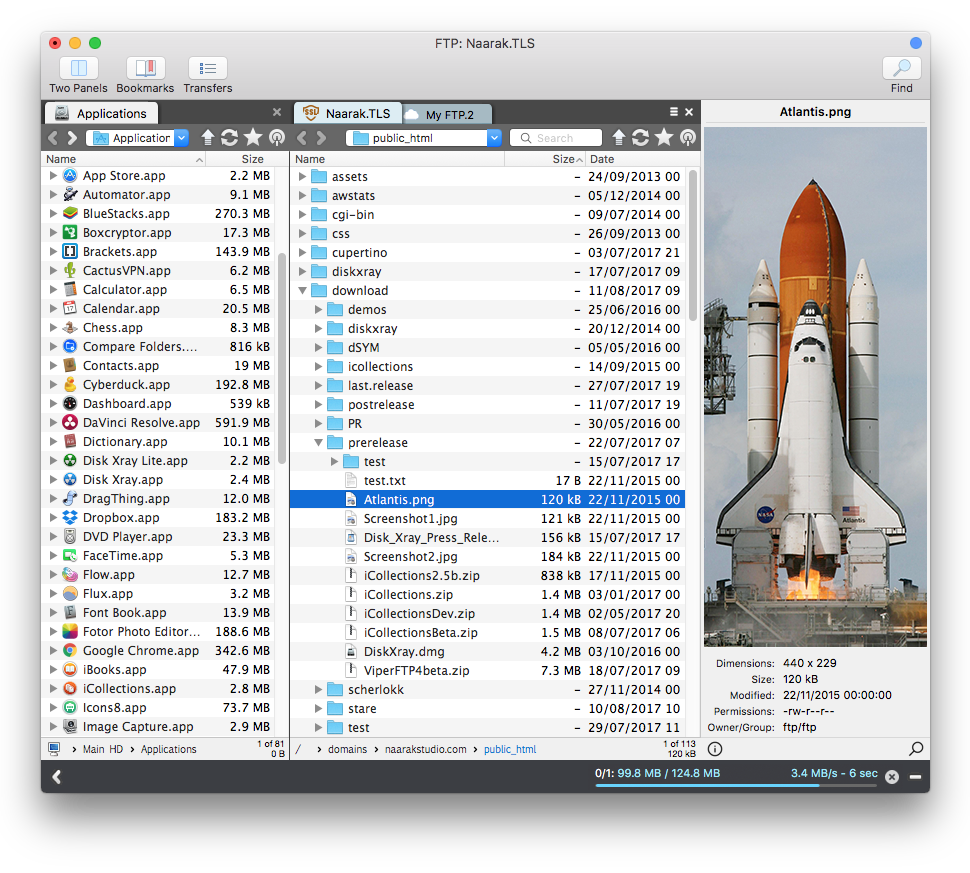Expand the scherlokk folder
Viewport: 970px width, 873px height.
319,689
